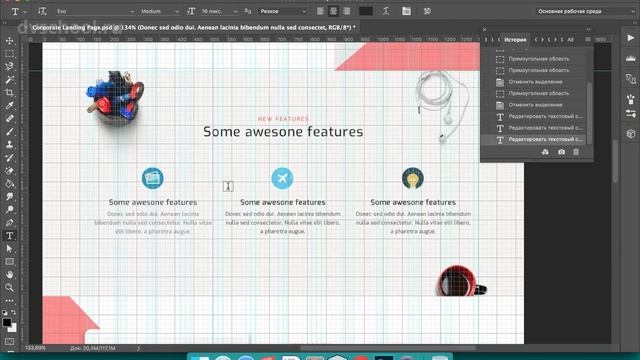Select the Eyedropper tool

[x=9, y=106]
